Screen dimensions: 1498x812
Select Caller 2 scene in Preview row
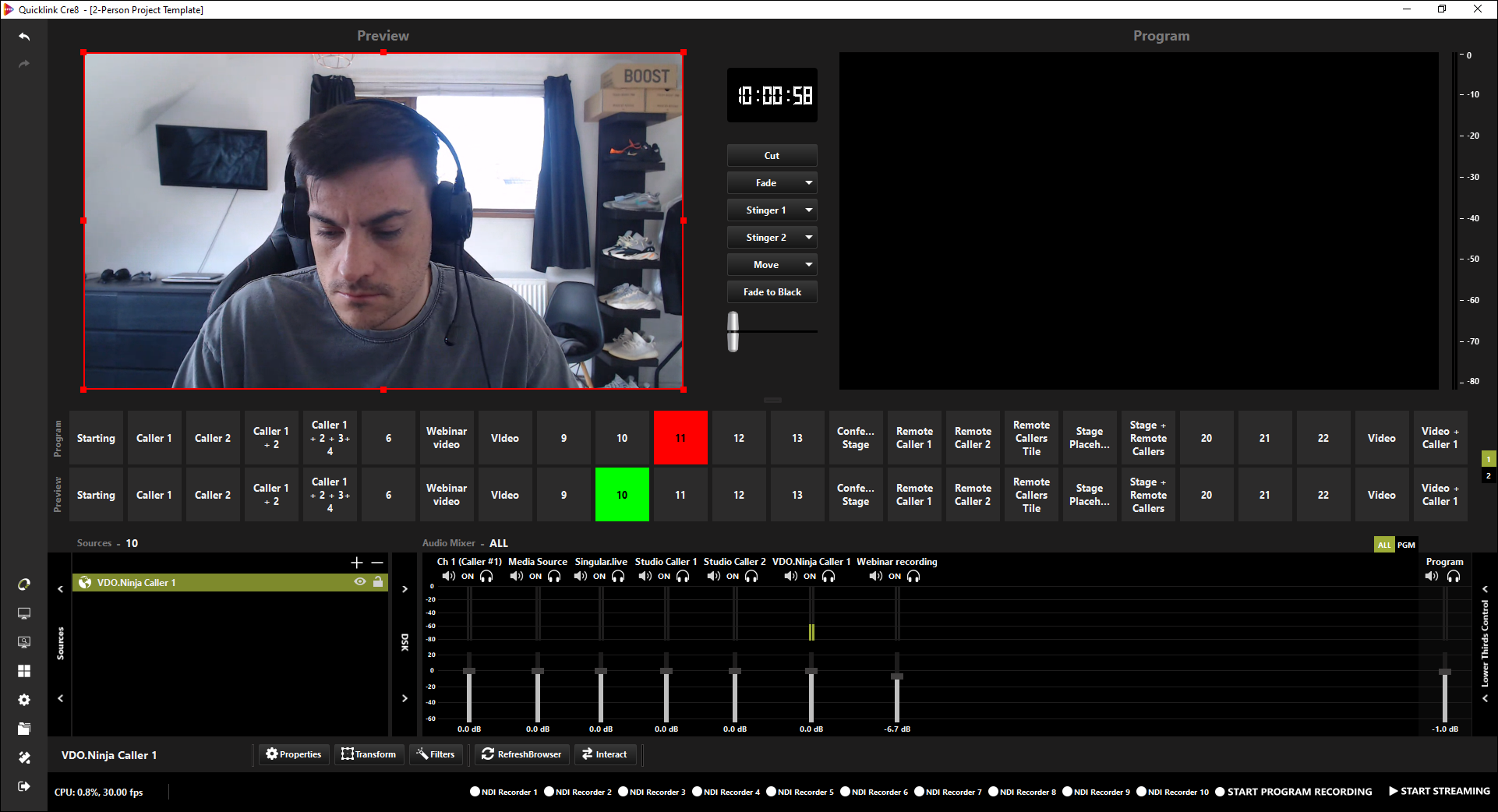(213, 495)
